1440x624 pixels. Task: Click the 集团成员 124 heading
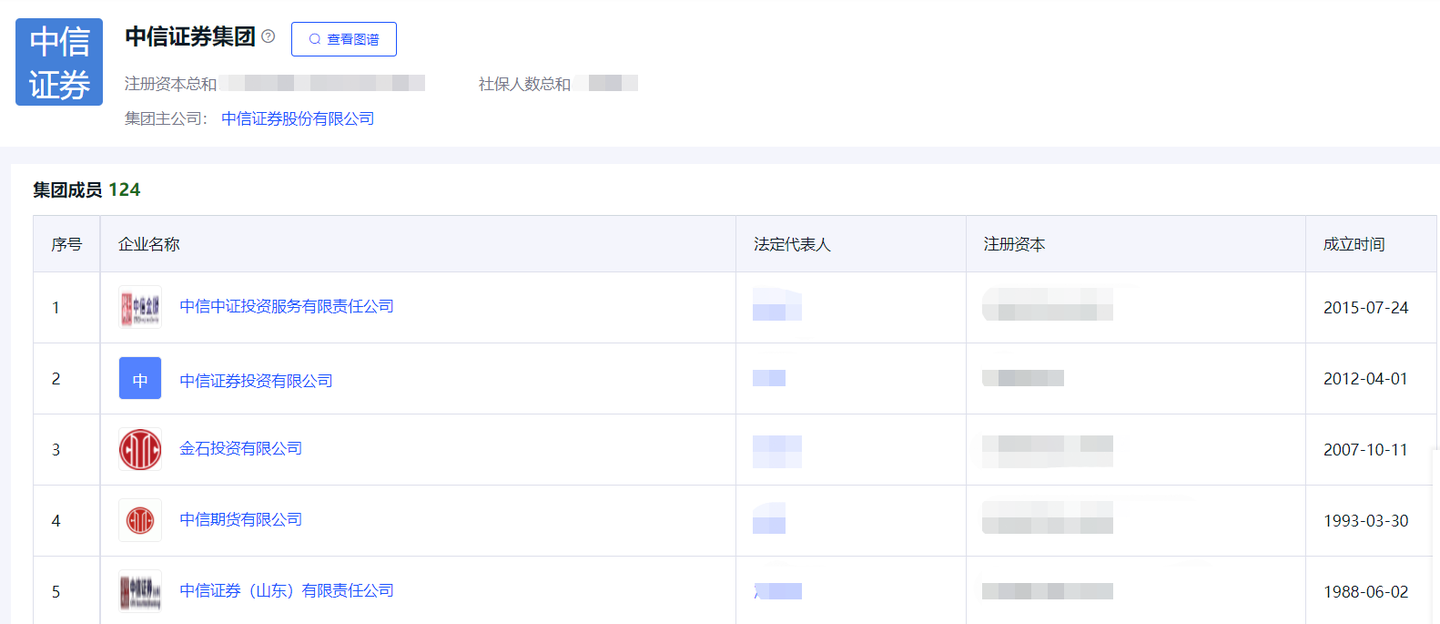(x=87, y=190)
